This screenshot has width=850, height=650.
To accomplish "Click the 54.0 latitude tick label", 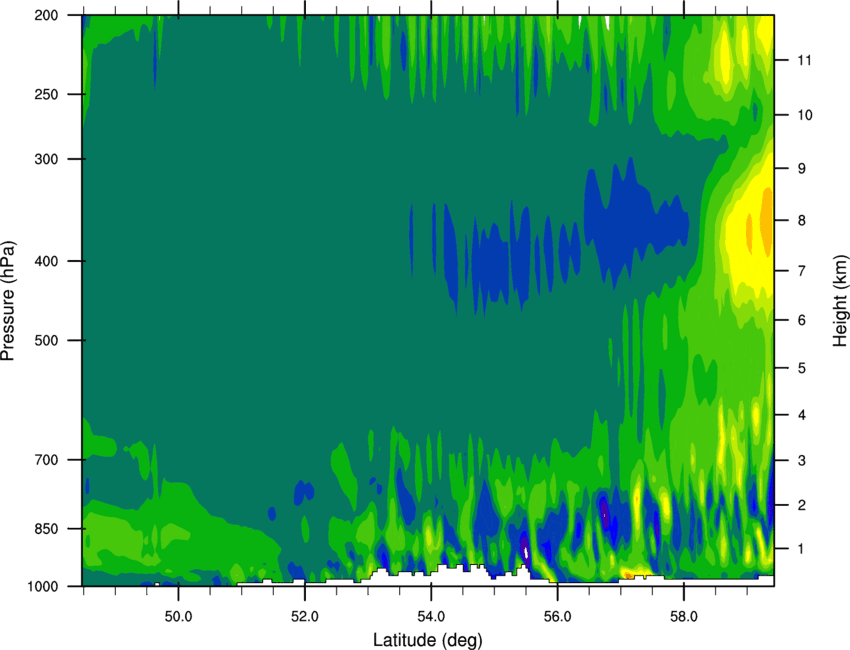I will 431,616.
